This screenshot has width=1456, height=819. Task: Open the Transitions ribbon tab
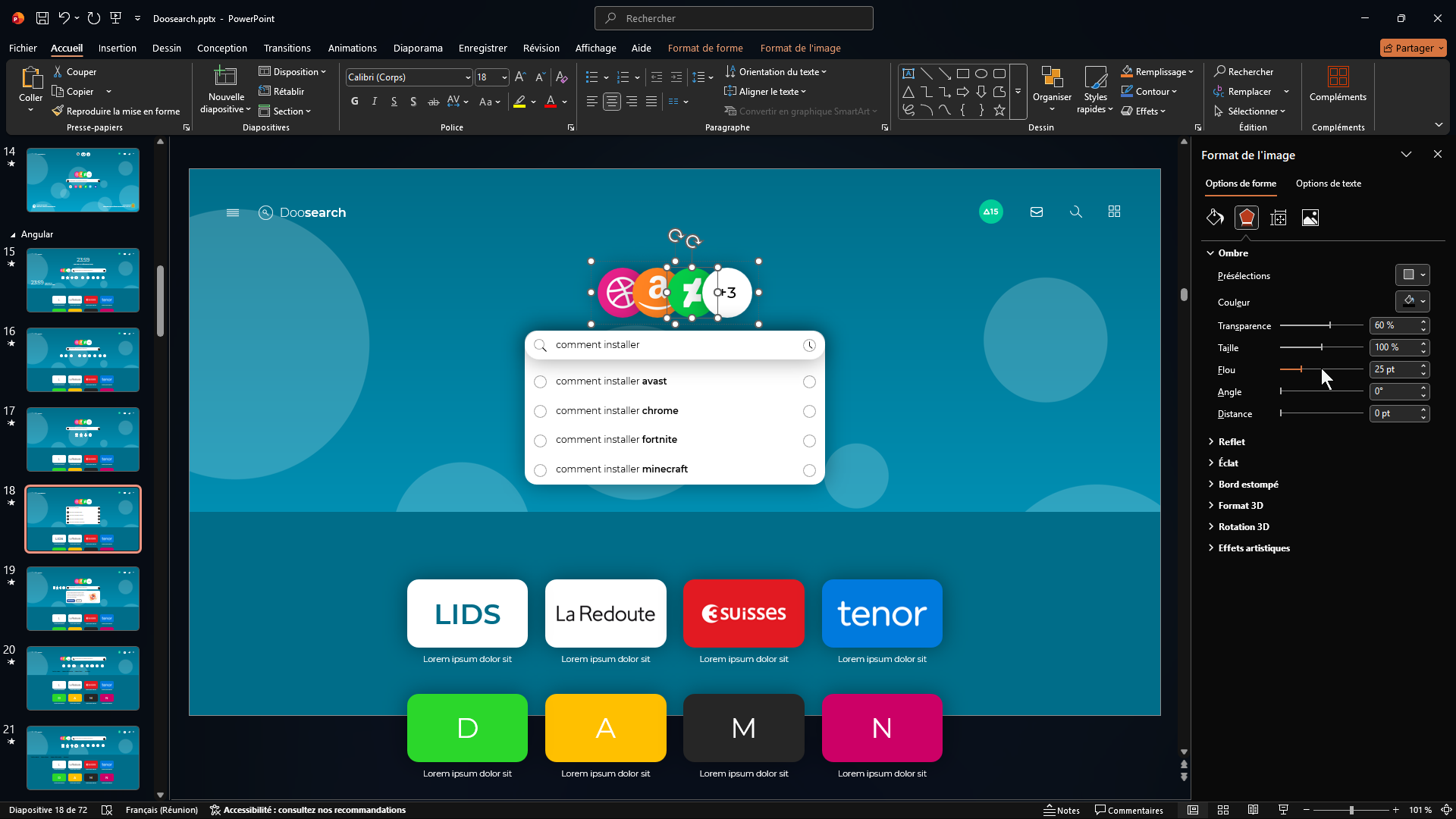click(287, 48)
